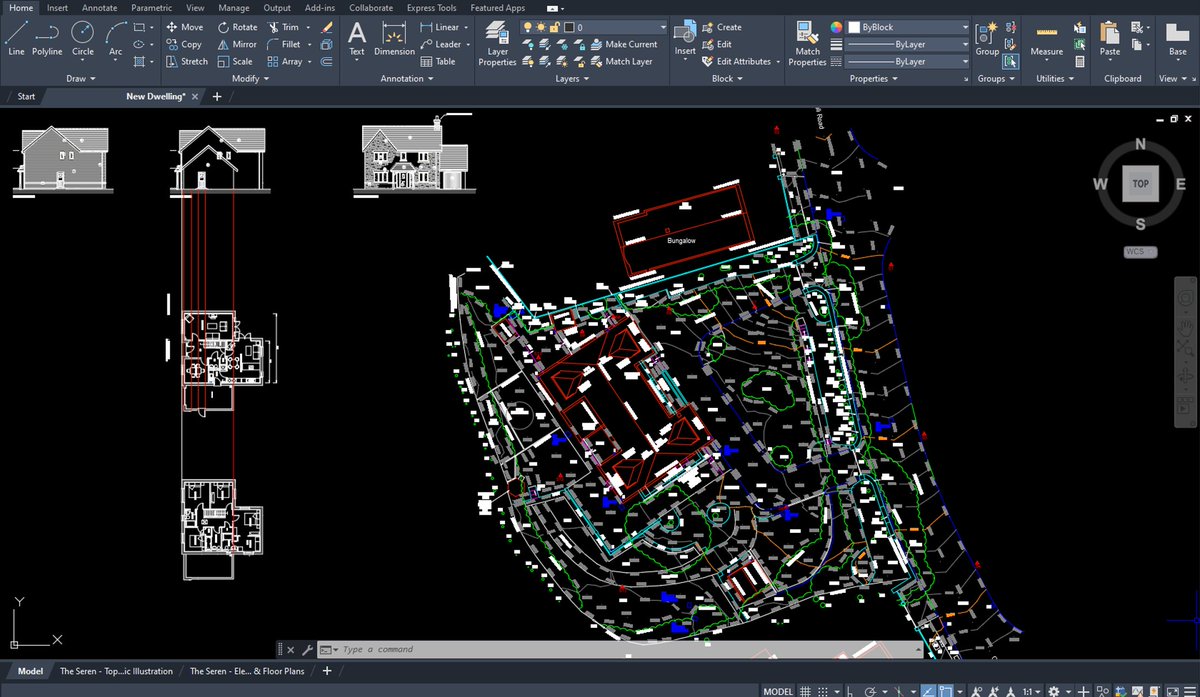The width and height of the screenshot is (1200, 697).
Task: Add a new layout with plus button
Action: pyautogui.click(x=326, y=671)
